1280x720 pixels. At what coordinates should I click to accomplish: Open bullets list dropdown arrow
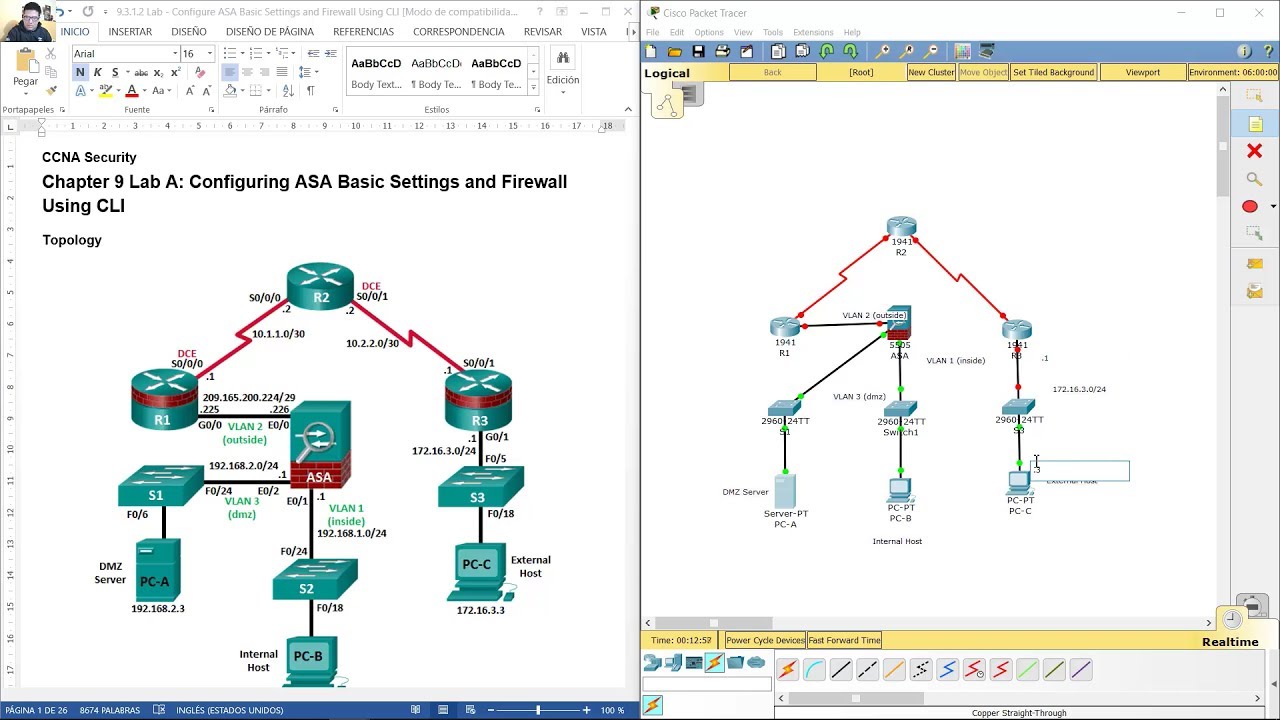[244, 54]
